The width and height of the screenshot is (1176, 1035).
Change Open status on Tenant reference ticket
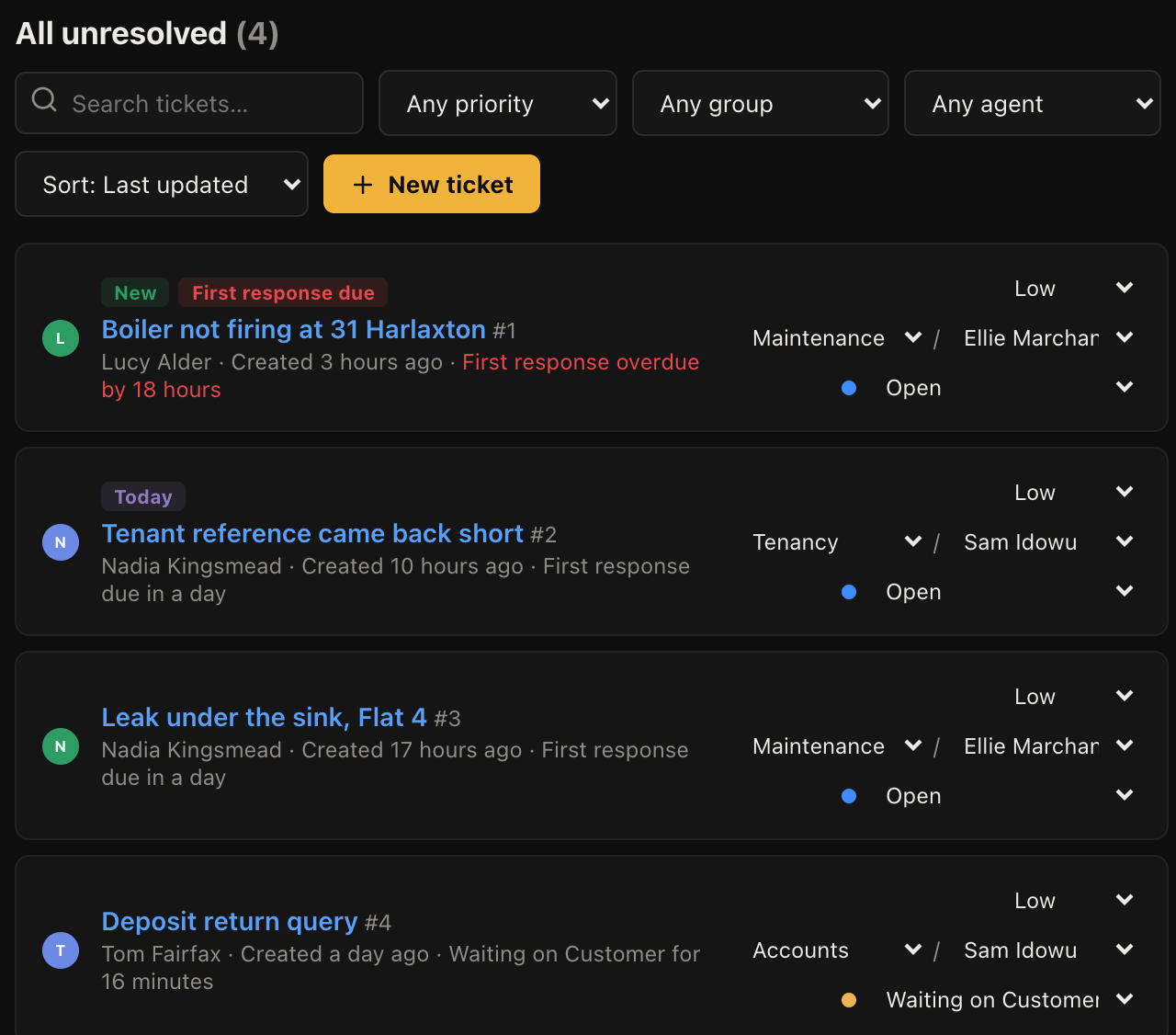pos(1009,592)
